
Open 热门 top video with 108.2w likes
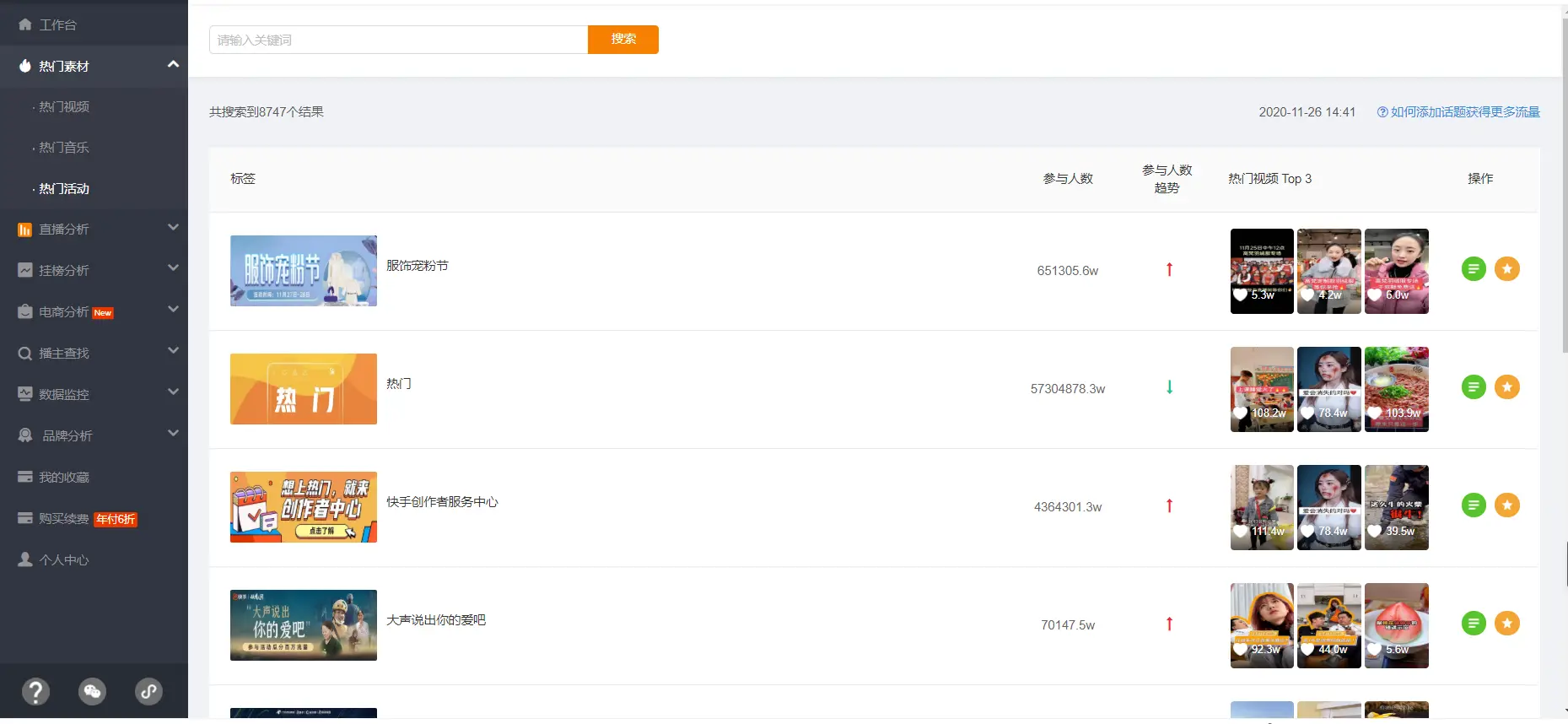pos(1262,389)
